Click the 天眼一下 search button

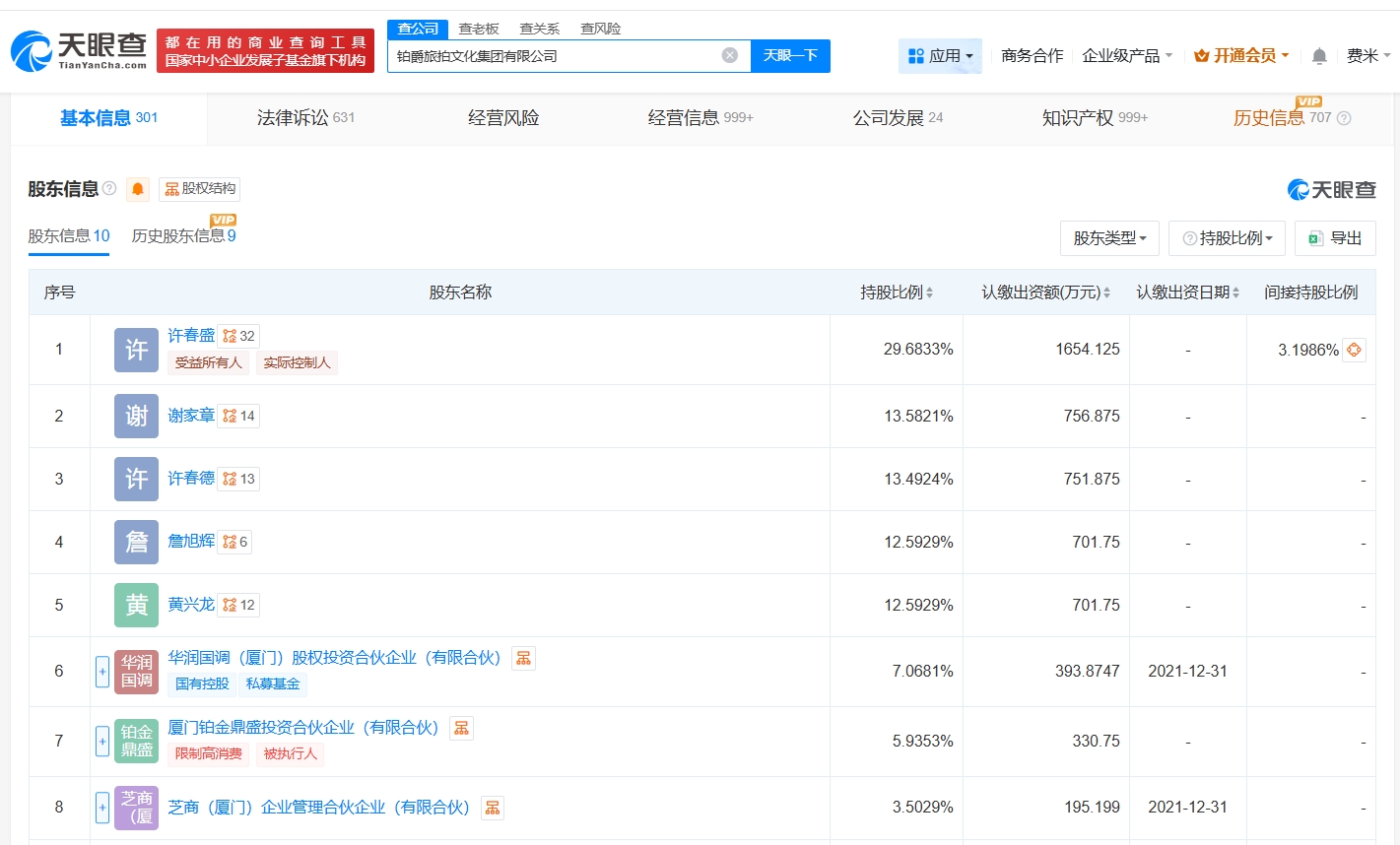pos(790,56)
